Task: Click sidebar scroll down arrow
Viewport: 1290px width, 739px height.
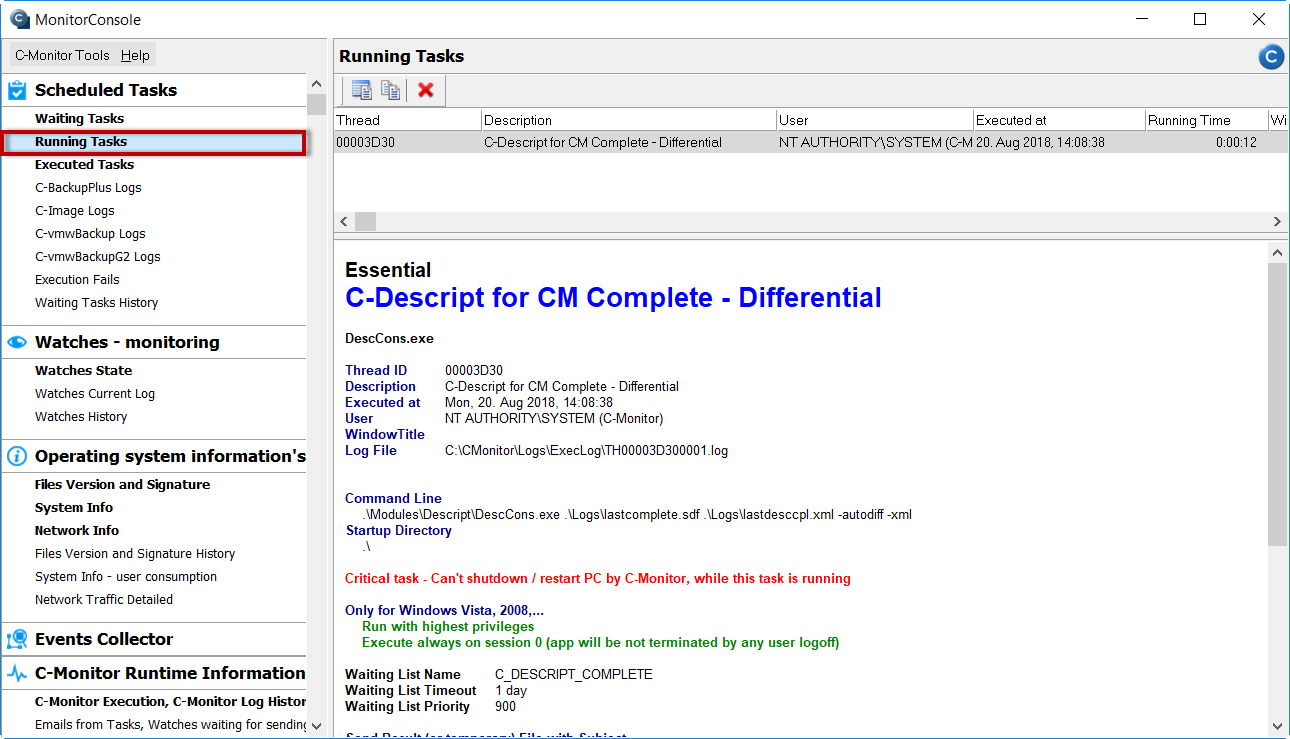Action: pyautogui.click(x=316, y=727)
